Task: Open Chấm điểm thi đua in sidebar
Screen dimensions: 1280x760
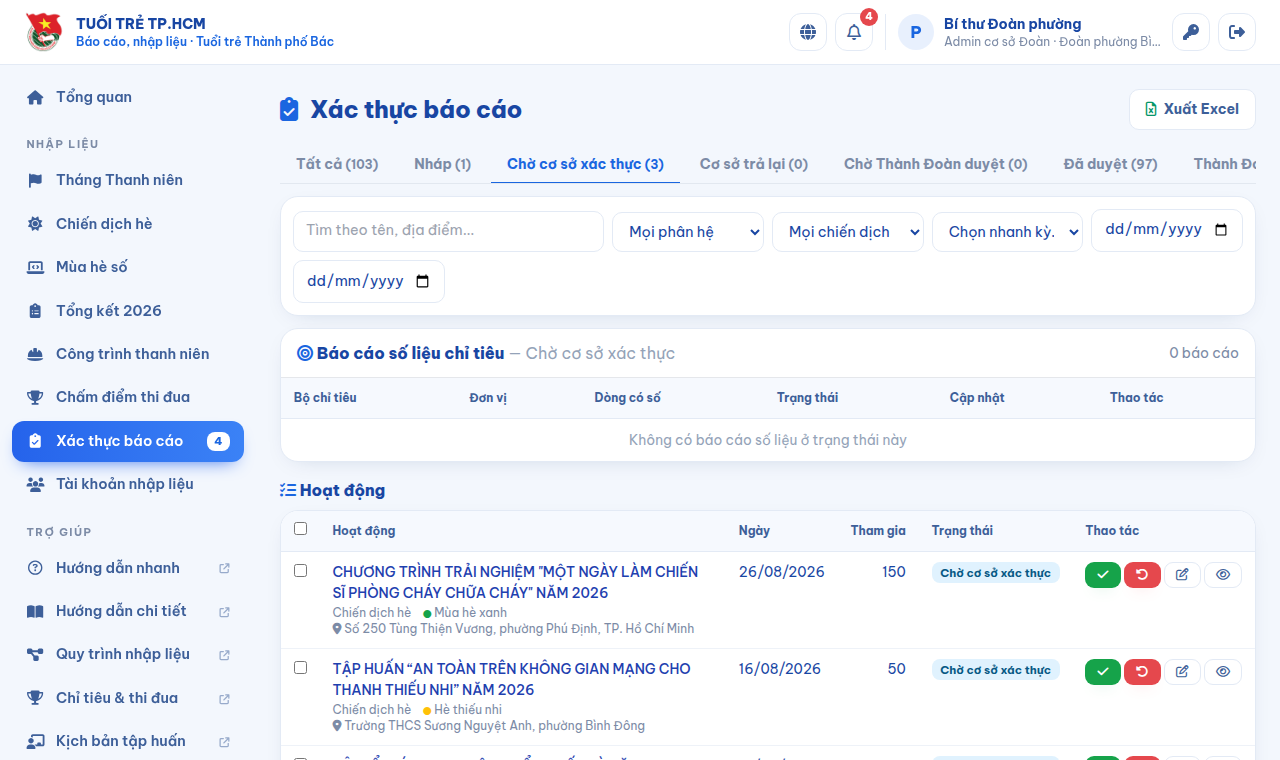Action: (128, 397)
